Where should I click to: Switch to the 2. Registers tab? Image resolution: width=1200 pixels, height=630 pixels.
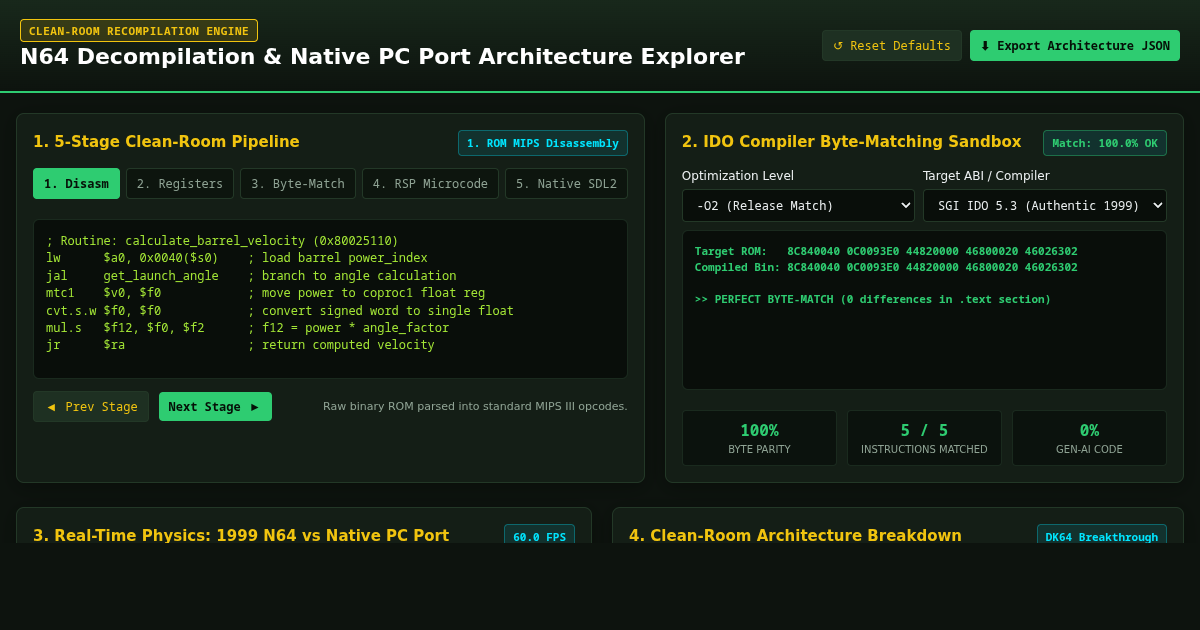click(180, 184)
